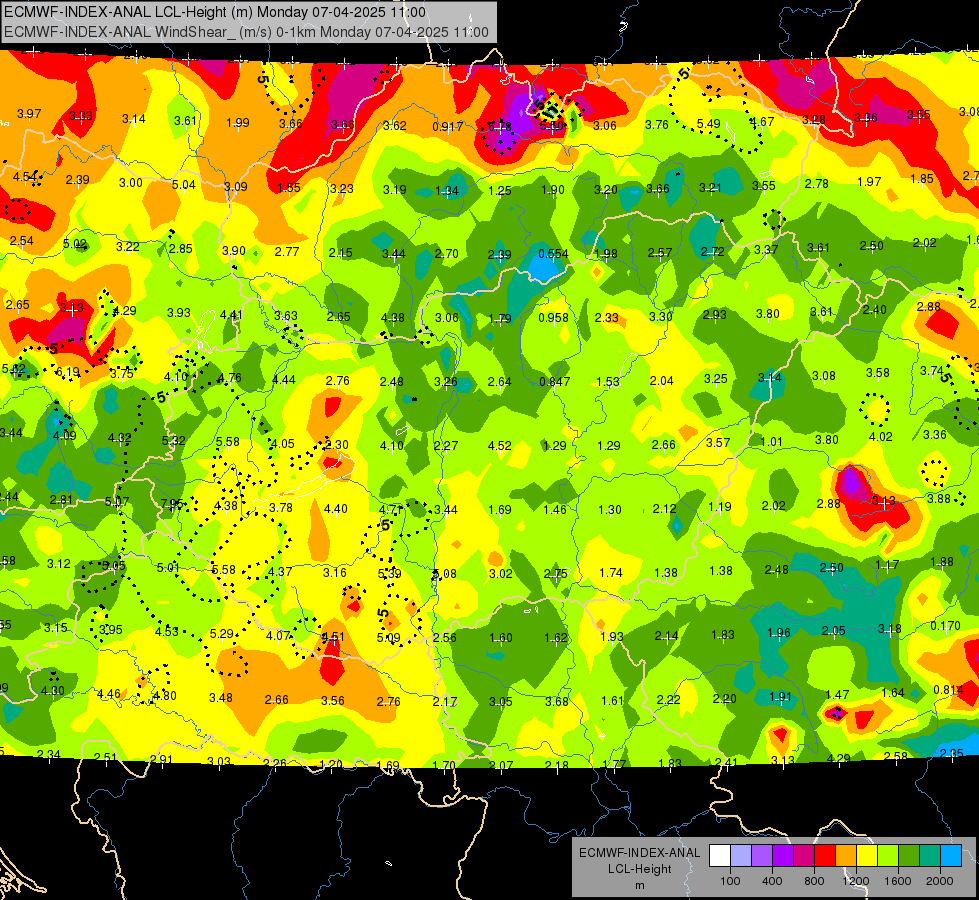
Task: Click the lime green legend swatch
Action: point(888,856)
